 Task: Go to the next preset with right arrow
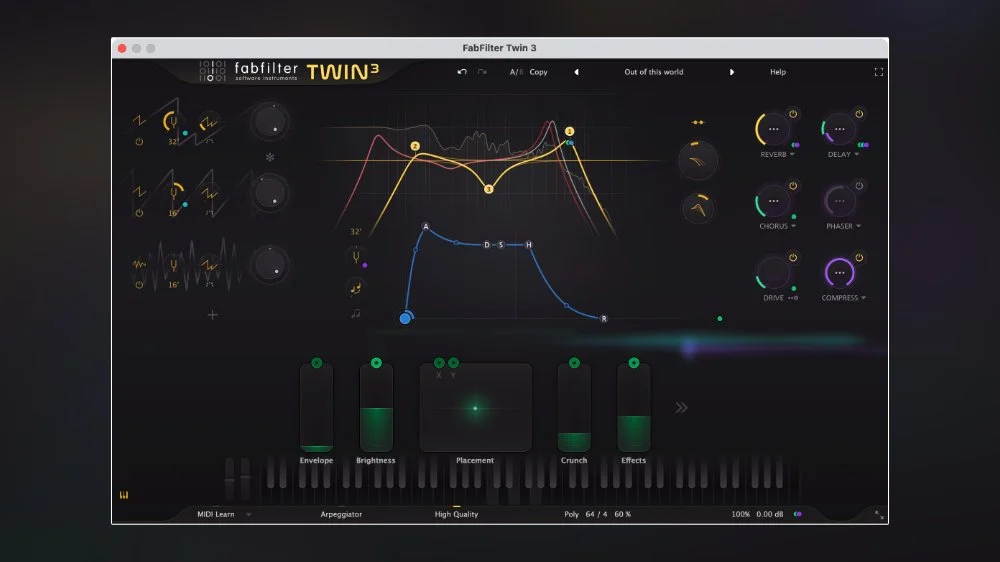(732, 72)
